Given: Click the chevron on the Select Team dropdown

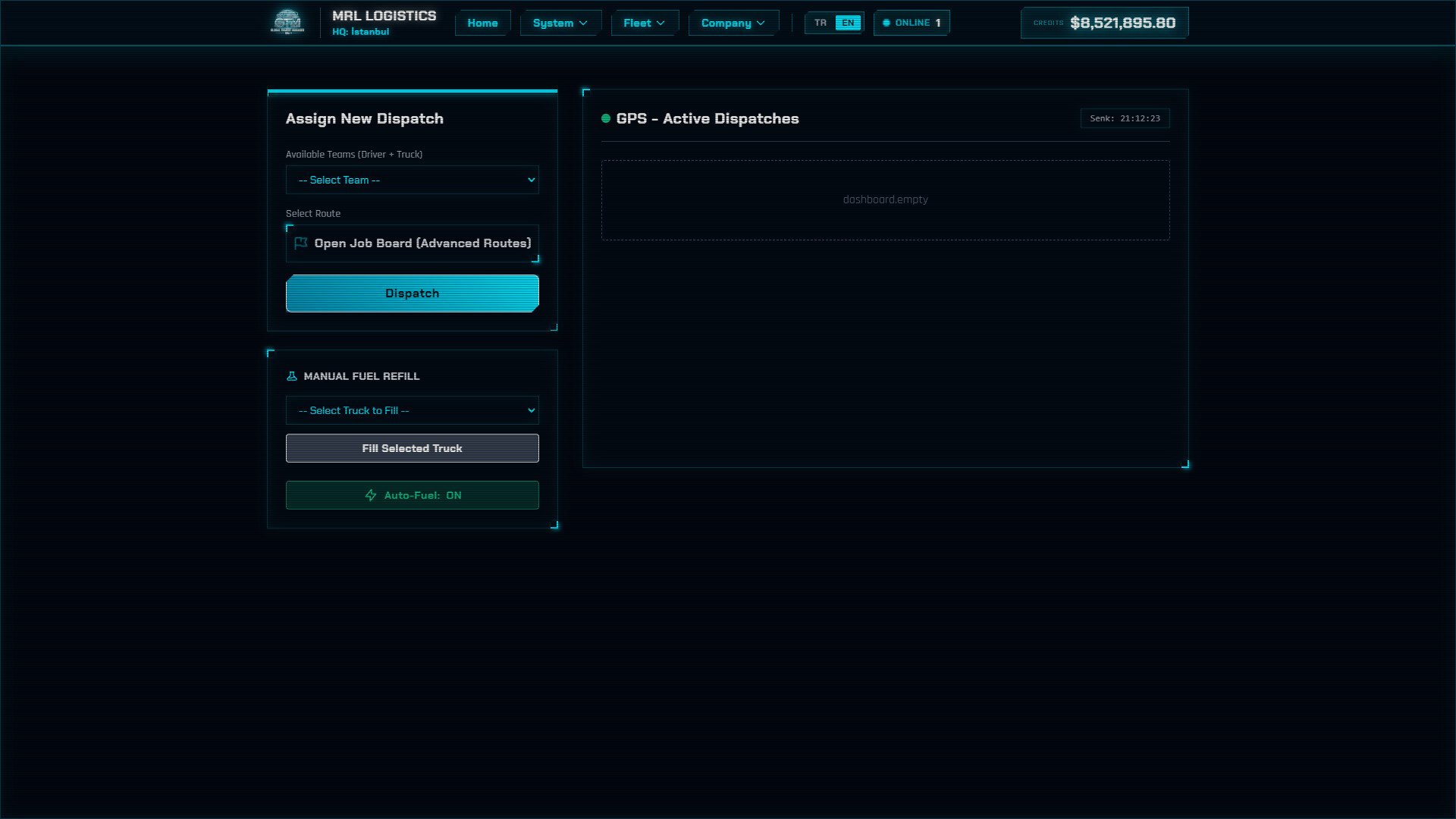Looking at the screenshot, I should pos(529,180).
